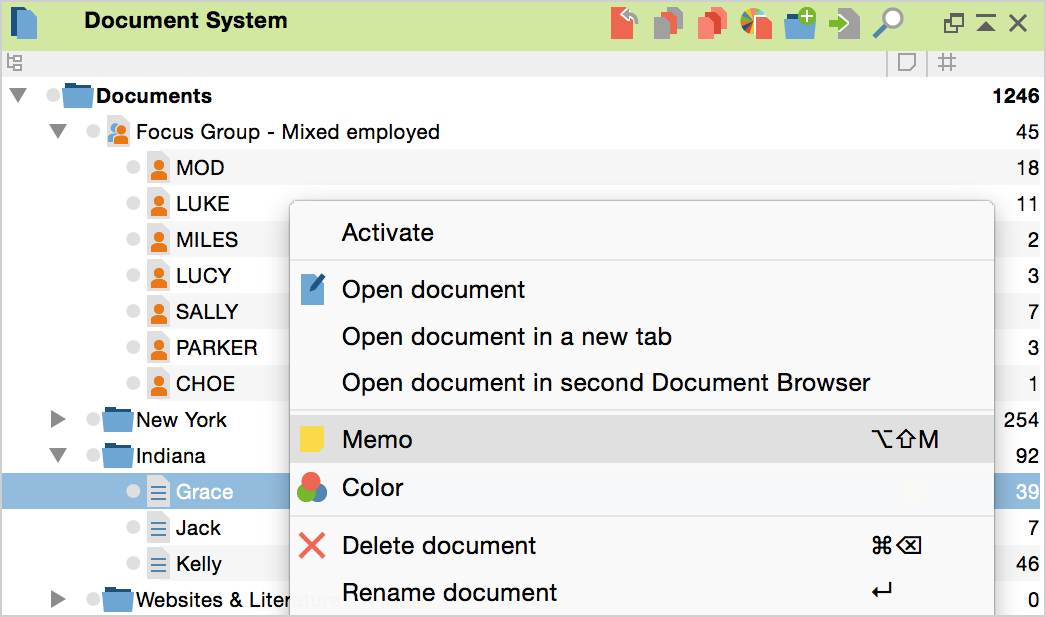This screenshot has width=1046, height=617.
Task: Click the hash count column header
Action: tap(947, 63)
